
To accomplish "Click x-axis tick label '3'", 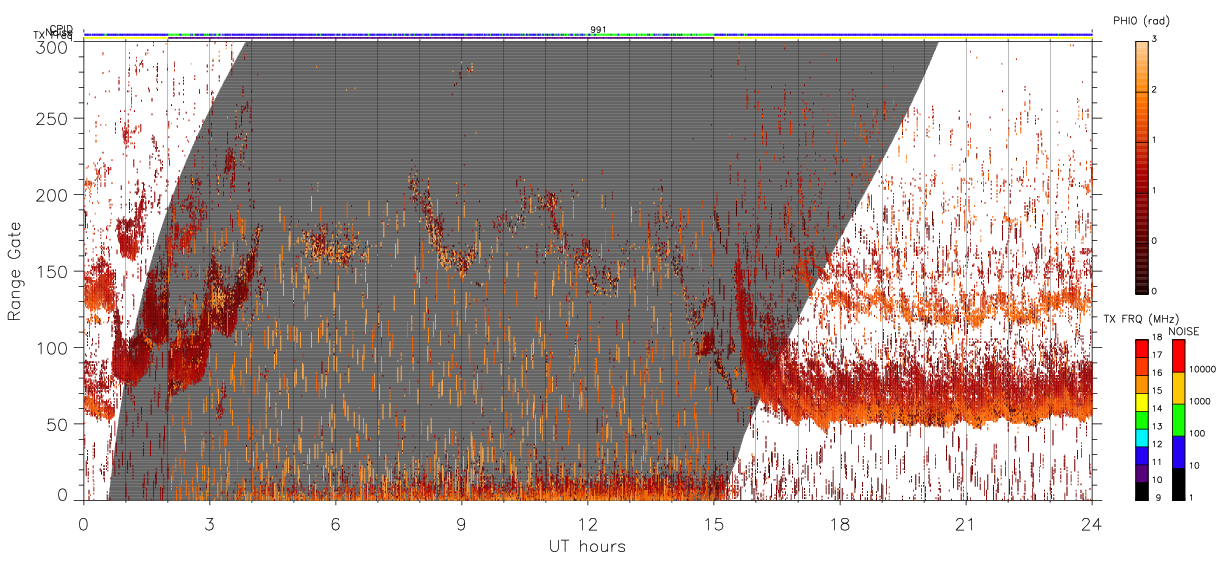I will (209, 523).
